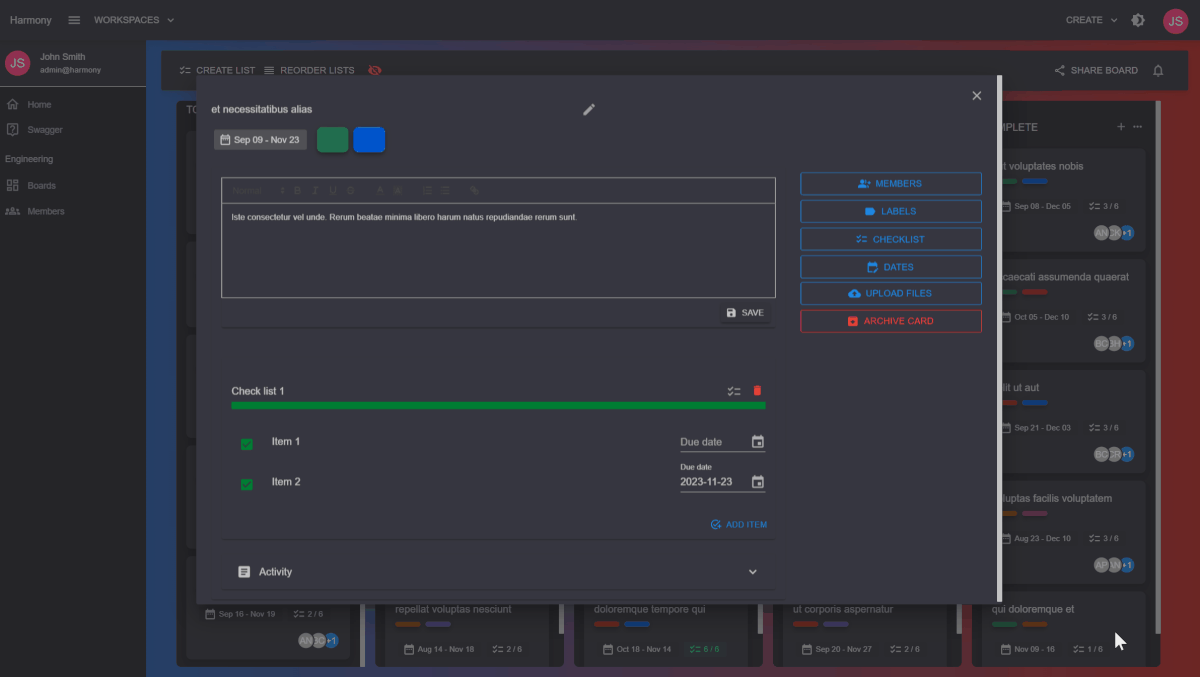Open the Create dropdown menu
The width and height of the screenshot is (1200, 677).
pos(1091,20)
